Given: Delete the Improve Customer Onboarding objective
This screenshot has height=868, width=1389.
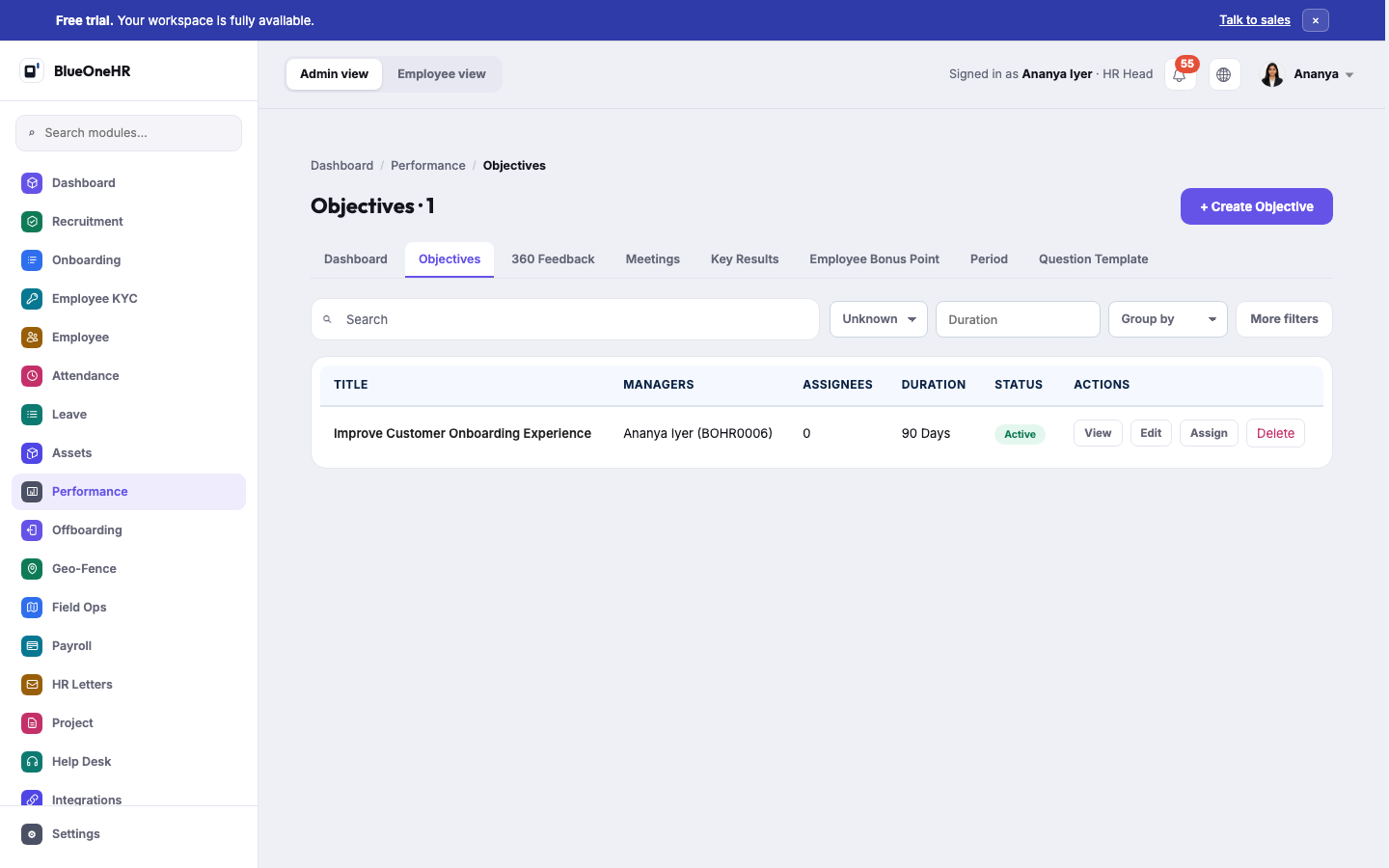Looking at the screenshot, I should (1275, 433).
